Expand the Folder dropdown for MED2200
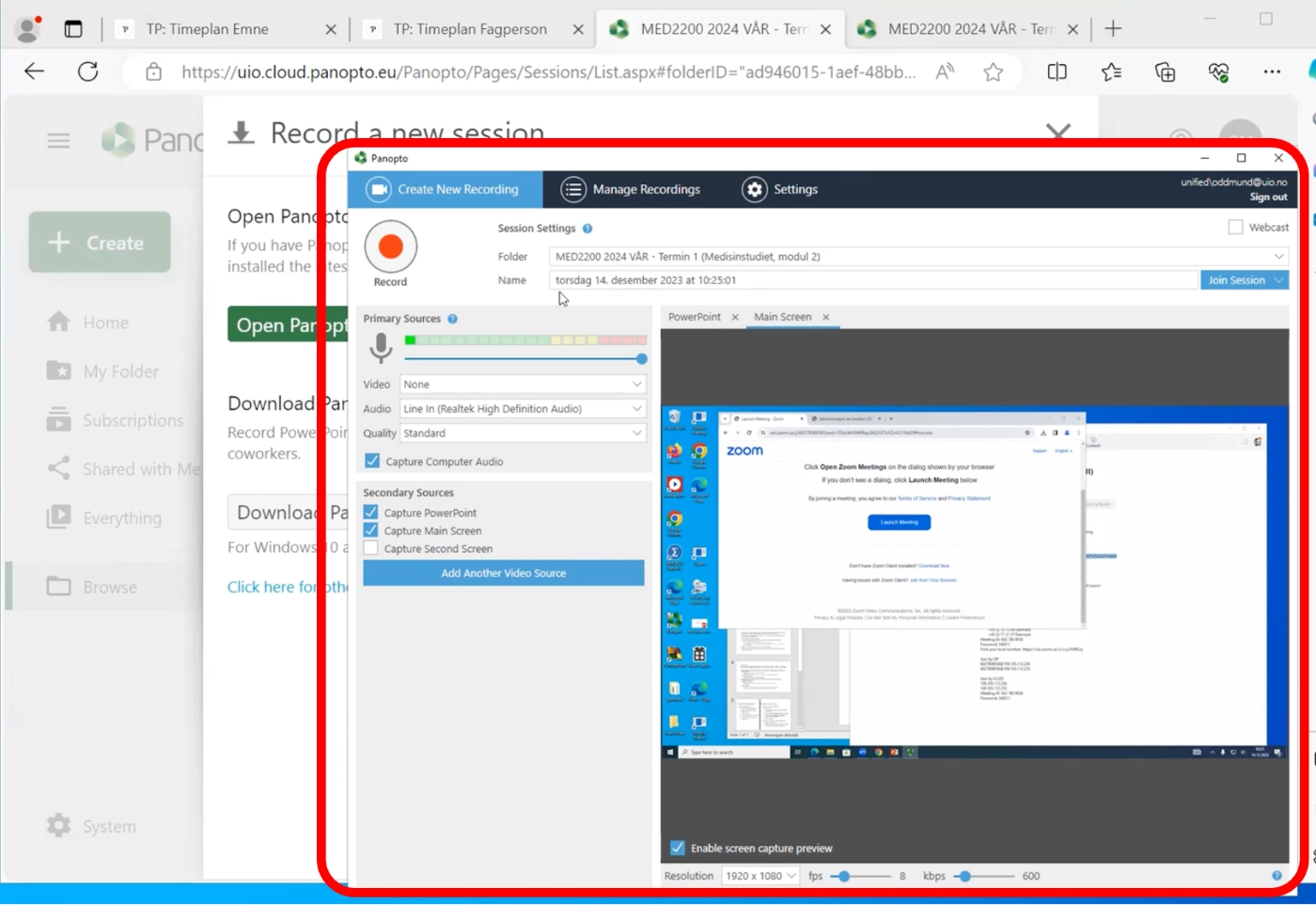The width and height of the screenshot is (1316, 919). click(x=1278, y=257)
